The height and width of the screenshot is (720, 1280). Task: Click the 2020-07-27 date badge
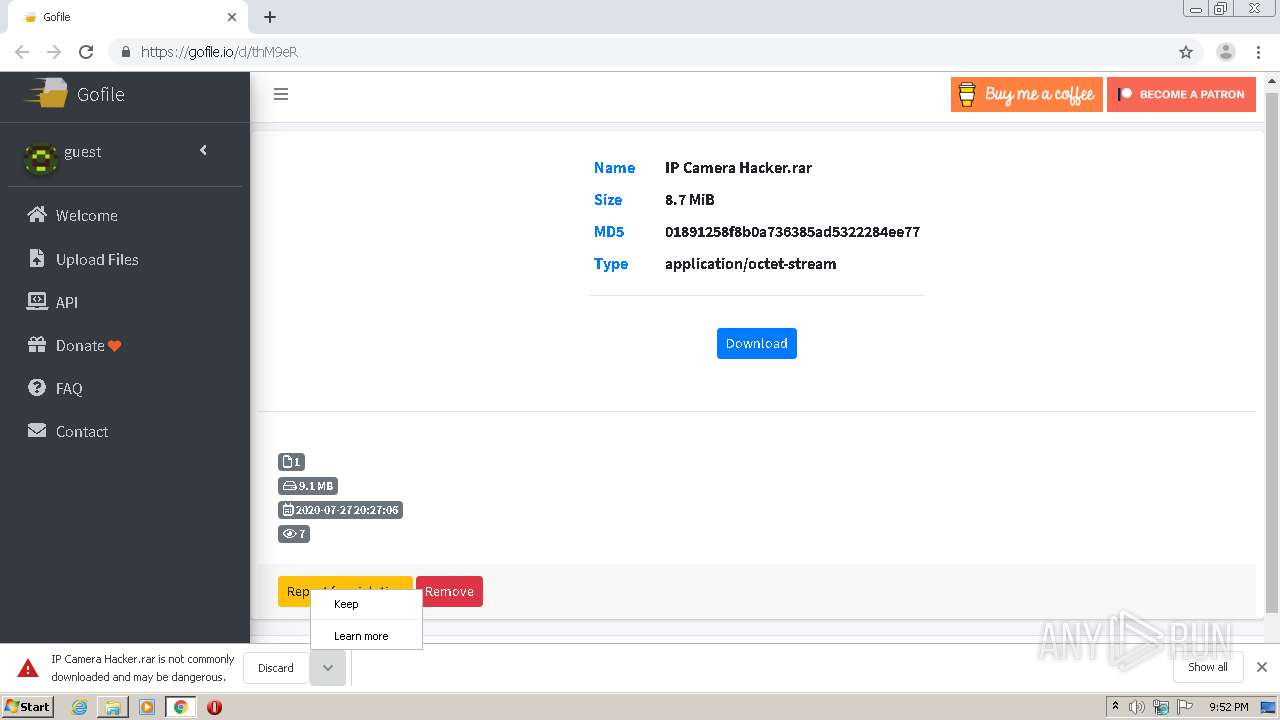(x=340, y=510)
